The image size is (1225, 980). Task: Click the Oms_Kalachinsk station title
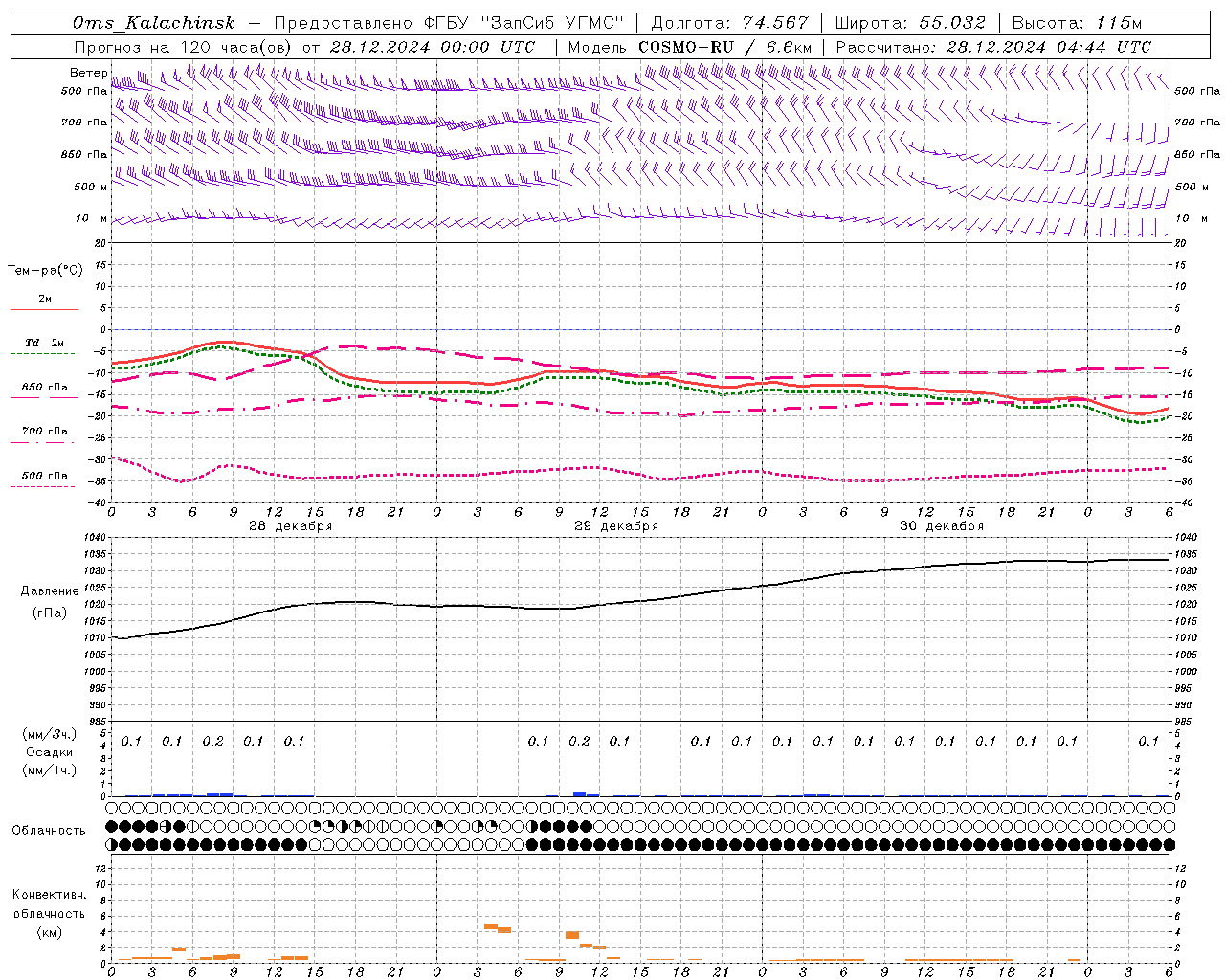pyautogui.click(x=154, y=23)
